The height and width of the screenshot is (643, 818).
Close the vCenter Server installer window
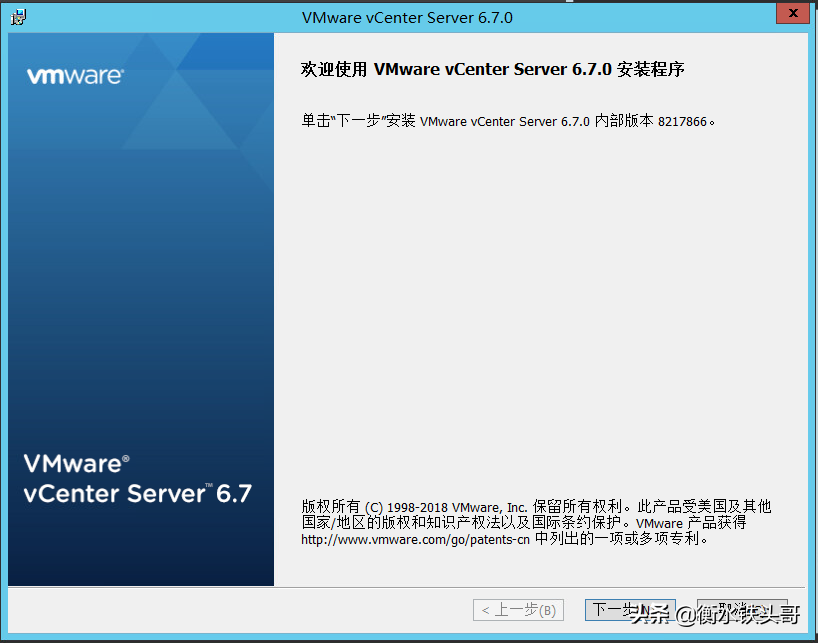[793, 13]
